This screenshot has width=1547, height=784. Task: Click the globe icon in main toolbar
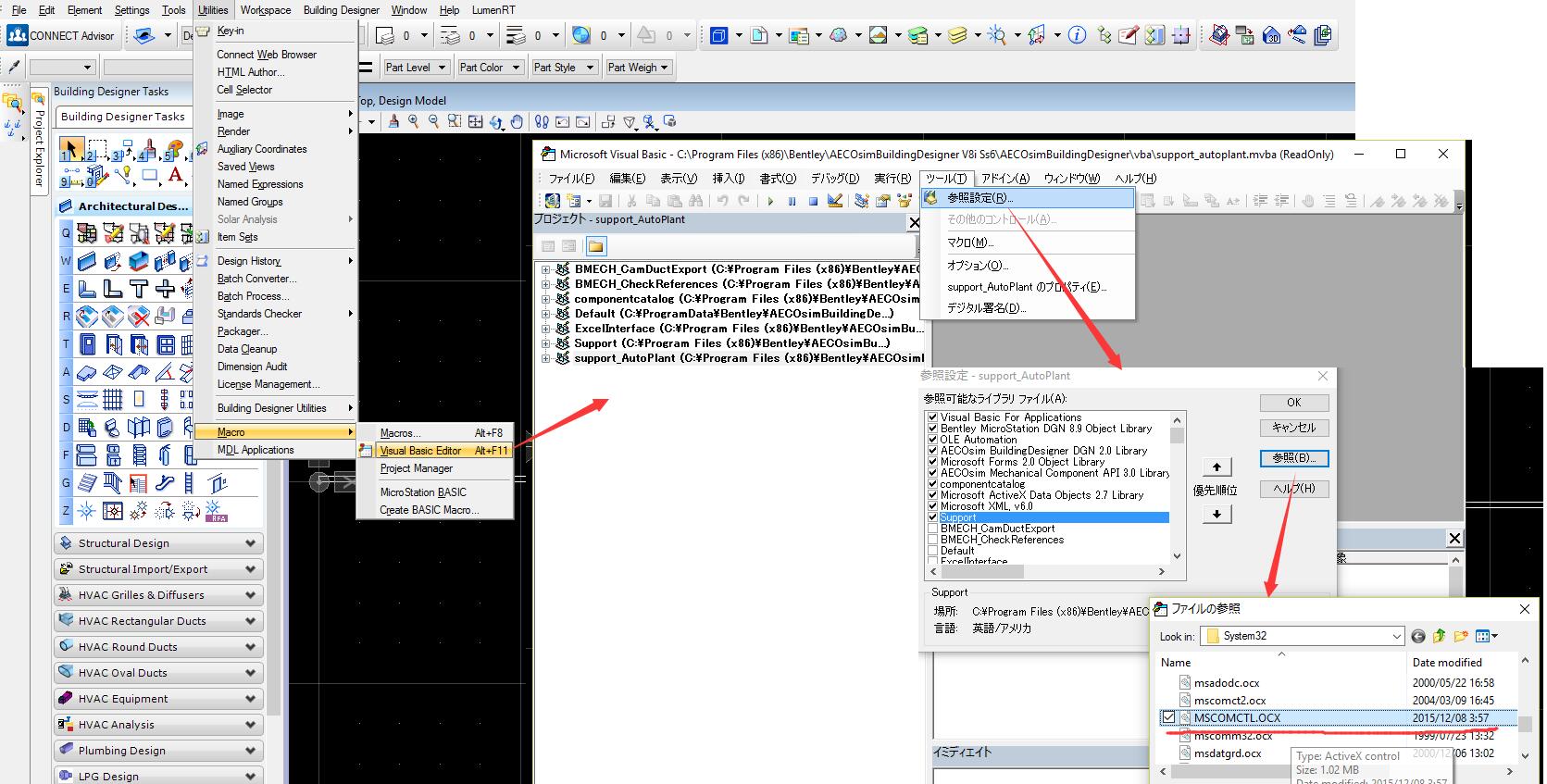pos(581,35)
